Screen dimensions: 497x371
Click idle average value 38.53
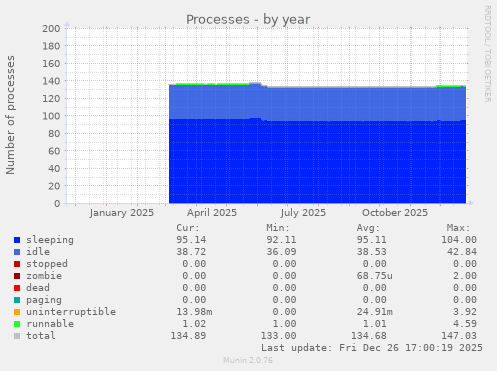372,252
